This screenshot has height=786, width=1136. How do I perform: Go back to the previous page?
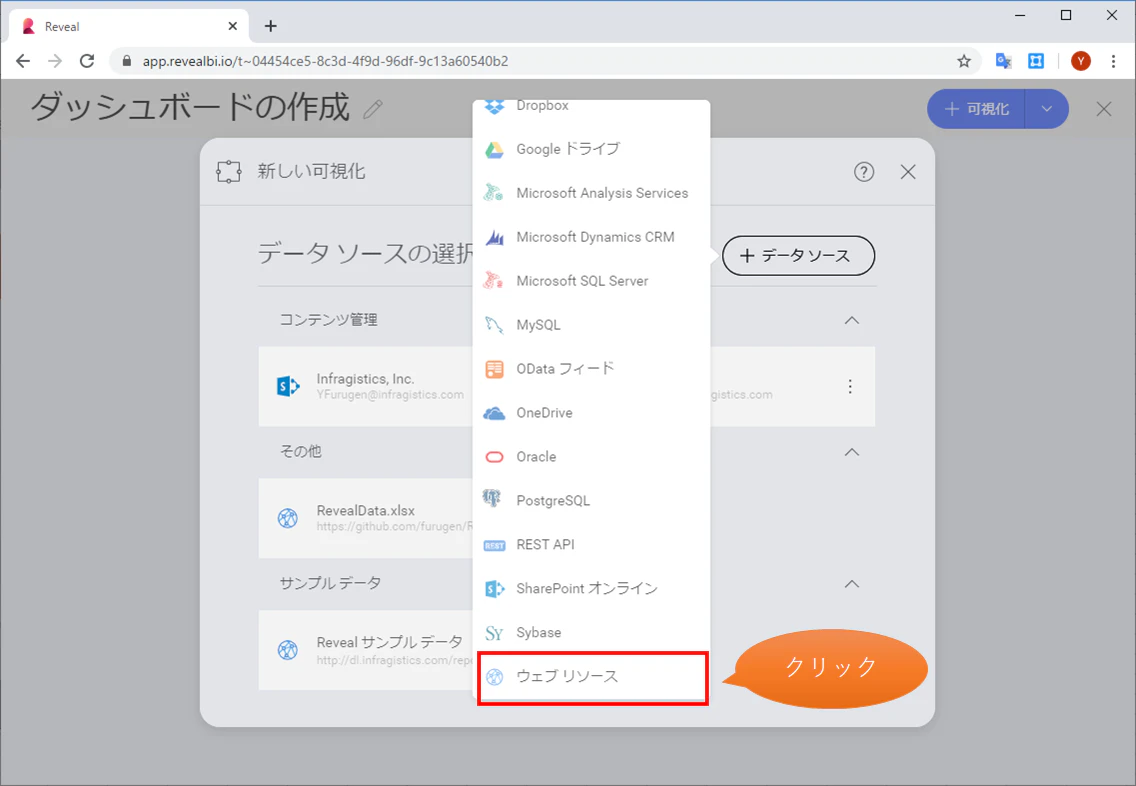[x=23, y=62]
